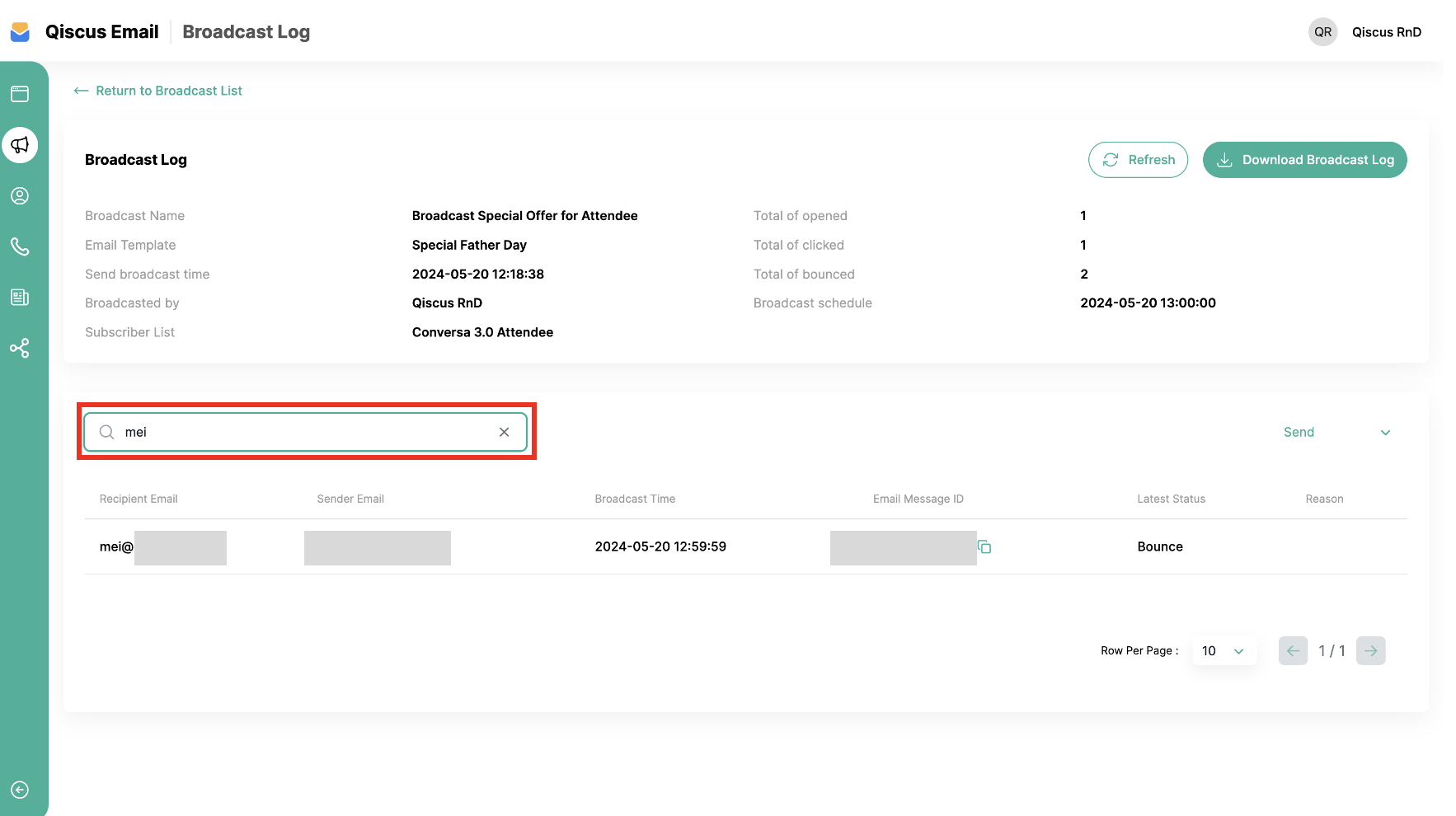Go to the previous page arrow
The image size is (1456, 816).
coord(1293,651)
